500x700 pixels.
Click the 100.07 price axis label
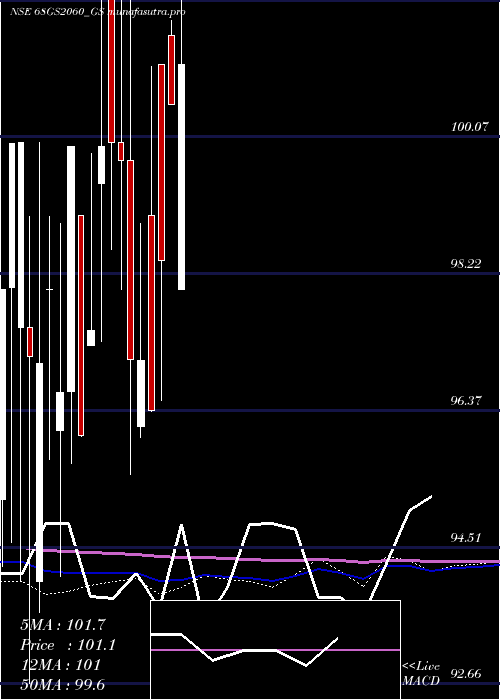[x=468, y=127]
